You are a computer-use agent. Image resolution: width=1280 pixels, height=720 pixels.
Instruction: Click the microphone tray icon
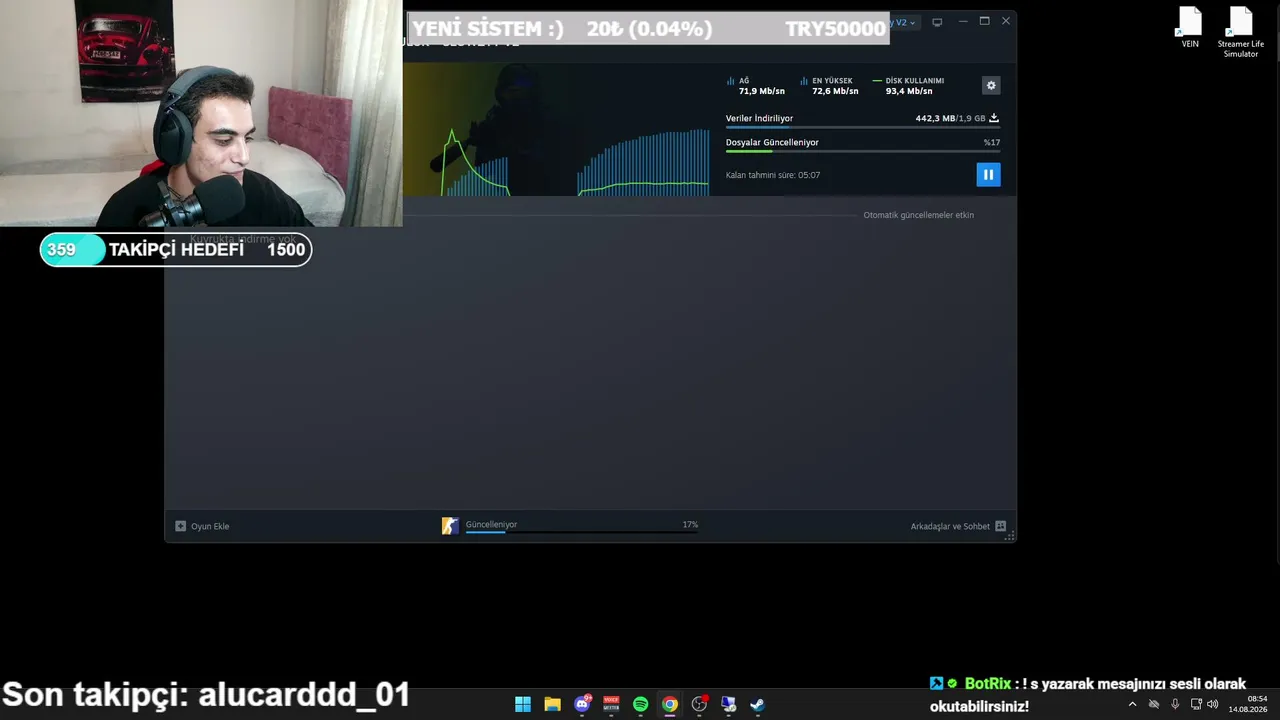point(1175,704)
